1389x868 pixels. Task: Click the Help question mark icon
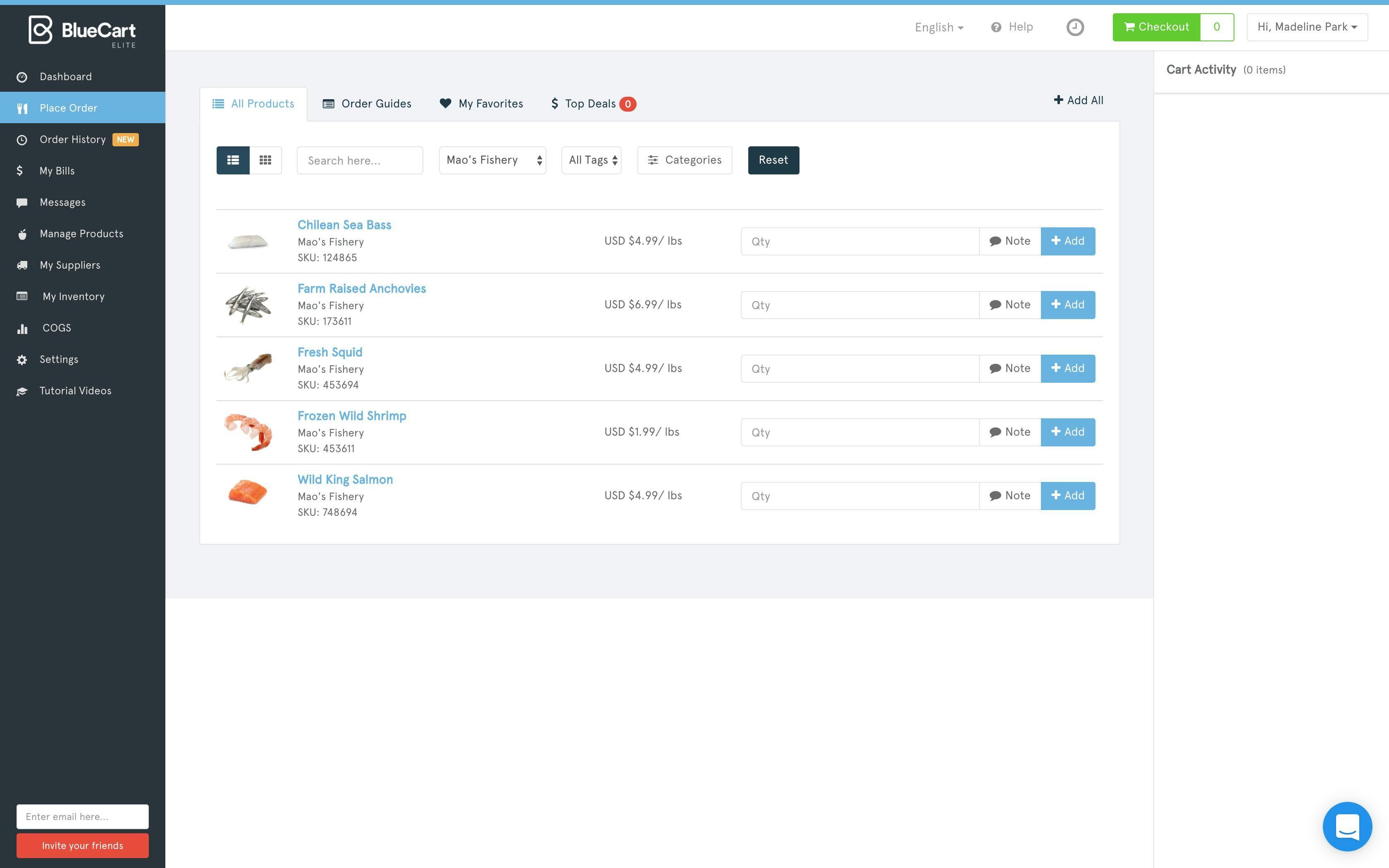pyautogui.click(x=996, y=27)
